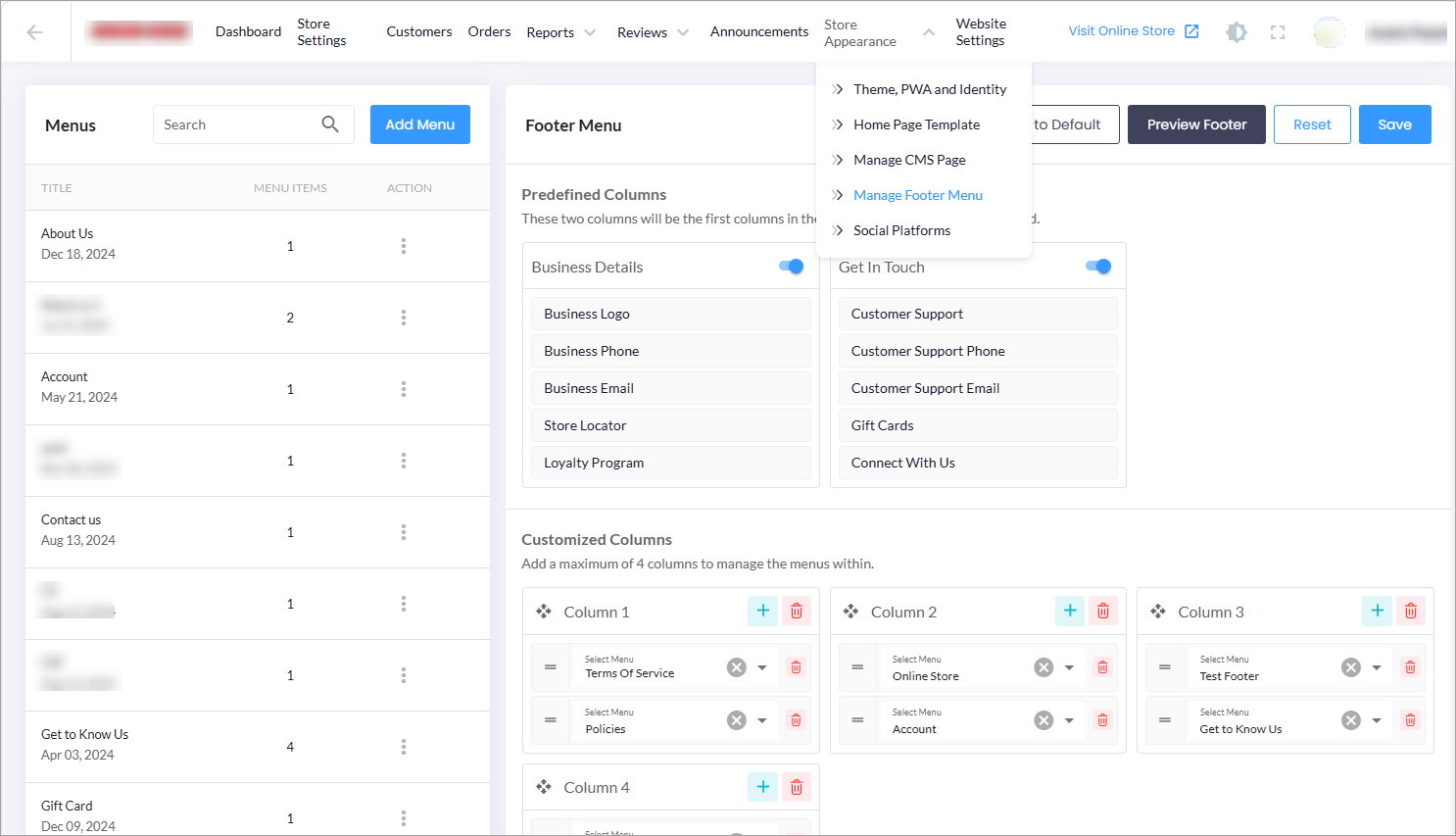Add a menu item to Column 1
This screenshot has width=1456, height=836.
[x=763, y=611]
